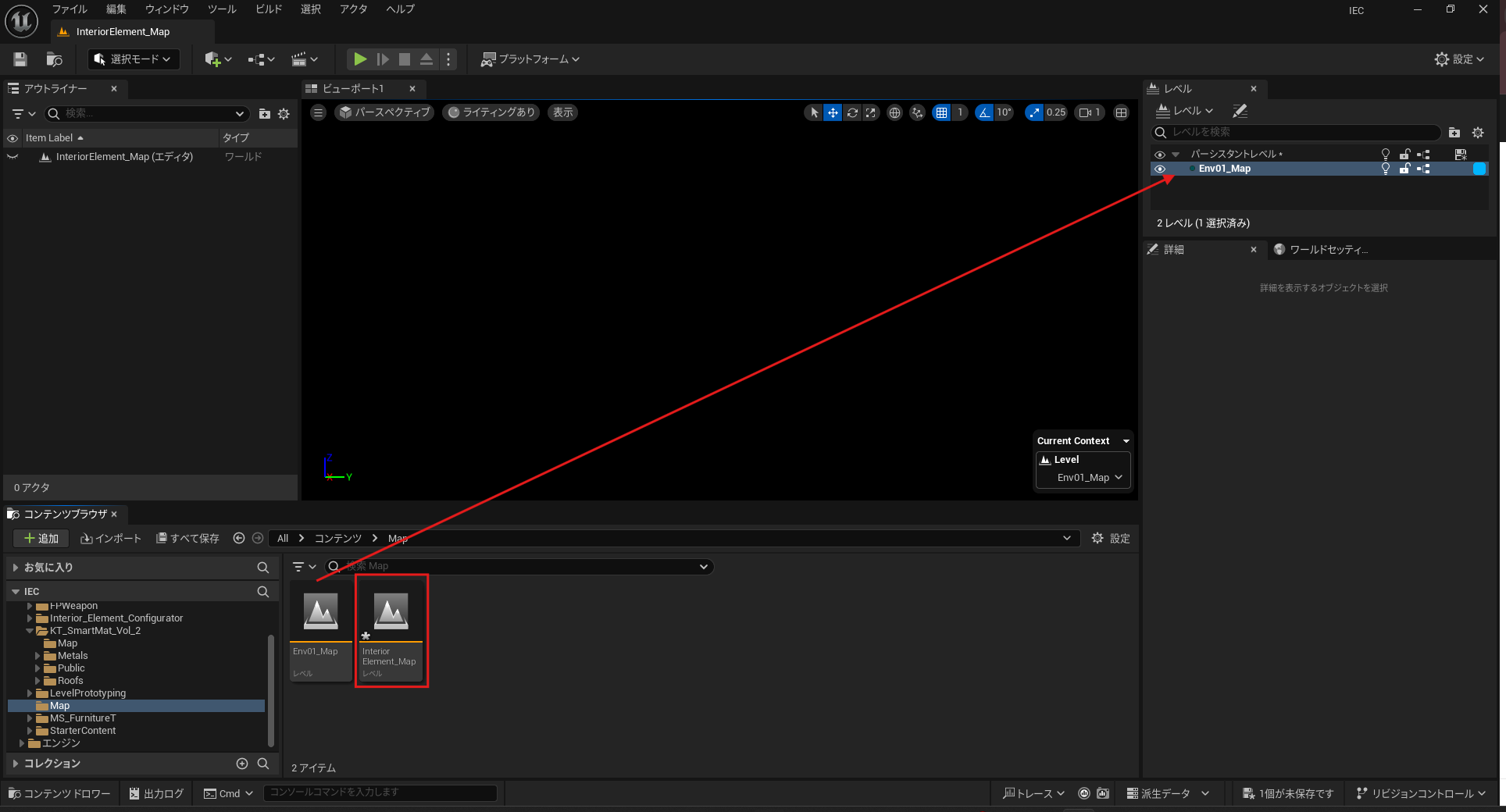Click the viewport layout maximize icon
Screen dimensions: 1506x812
point(1121,112)
